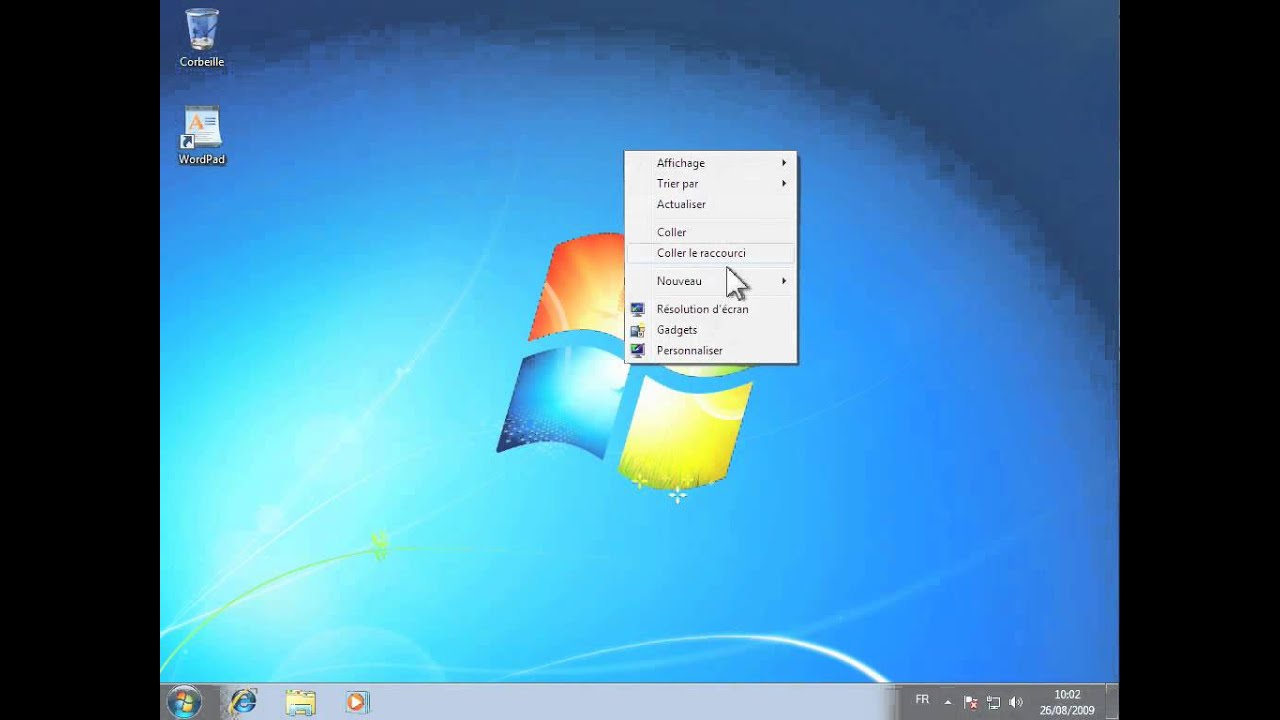The height and width of the screenshot is (720, 1280).
Task: Click the FR language indicator
Action: (922, 700)
